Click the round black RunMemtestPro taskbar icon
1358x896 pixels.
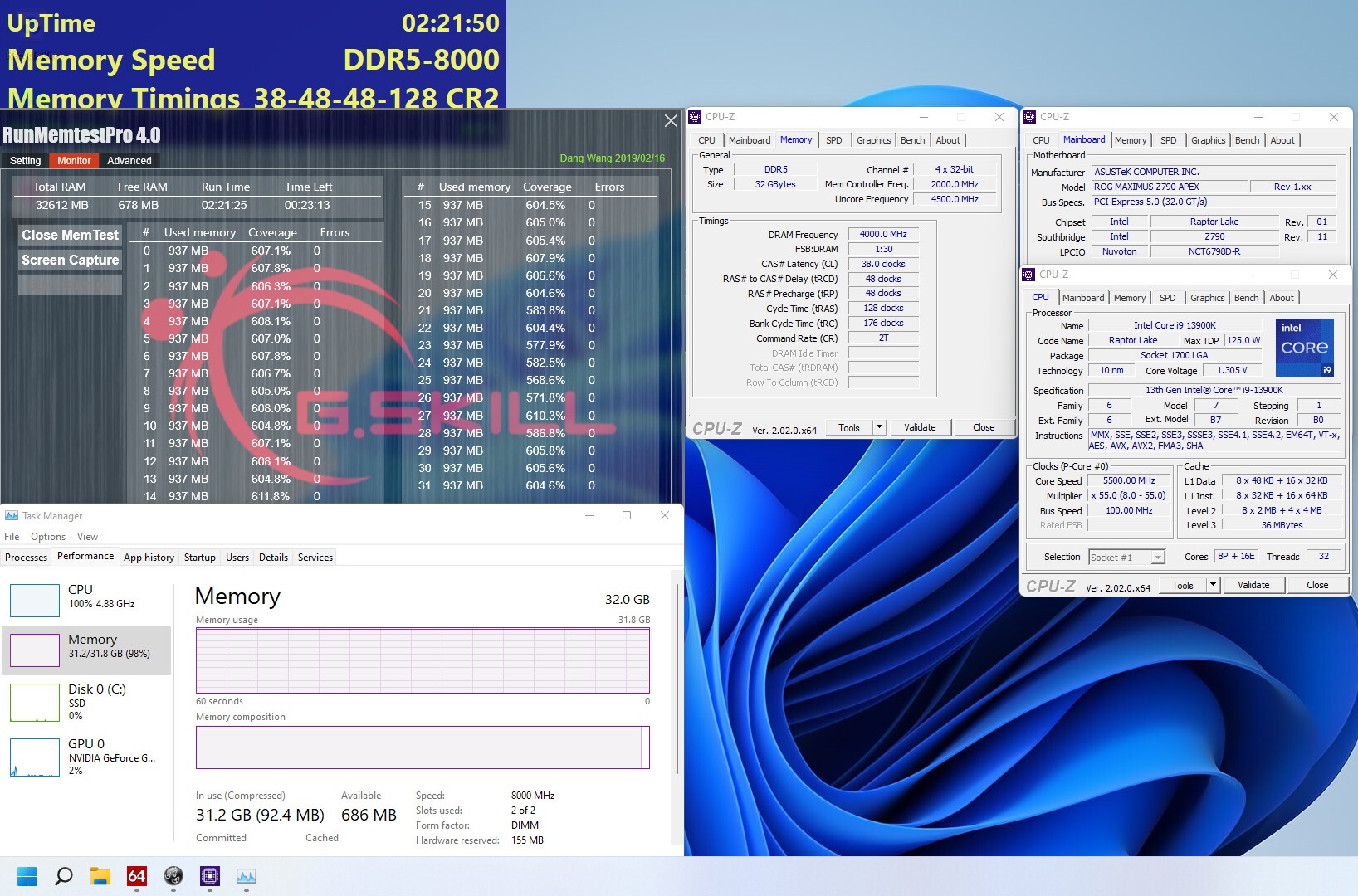pos(173,876)
